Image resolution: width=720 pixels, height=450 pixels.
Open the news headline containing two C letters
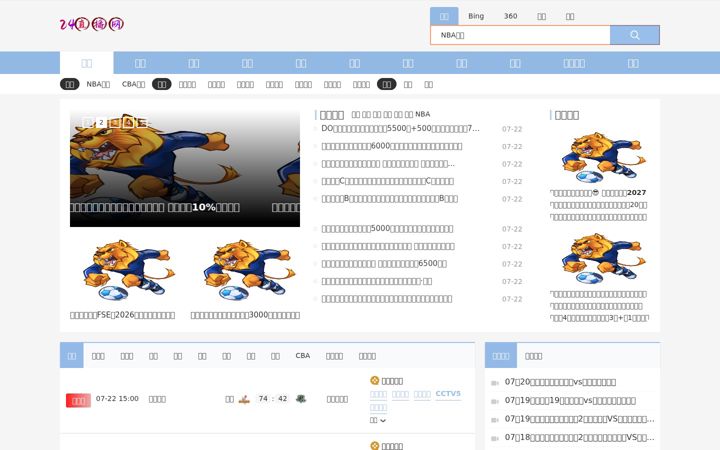click(388, 181)
